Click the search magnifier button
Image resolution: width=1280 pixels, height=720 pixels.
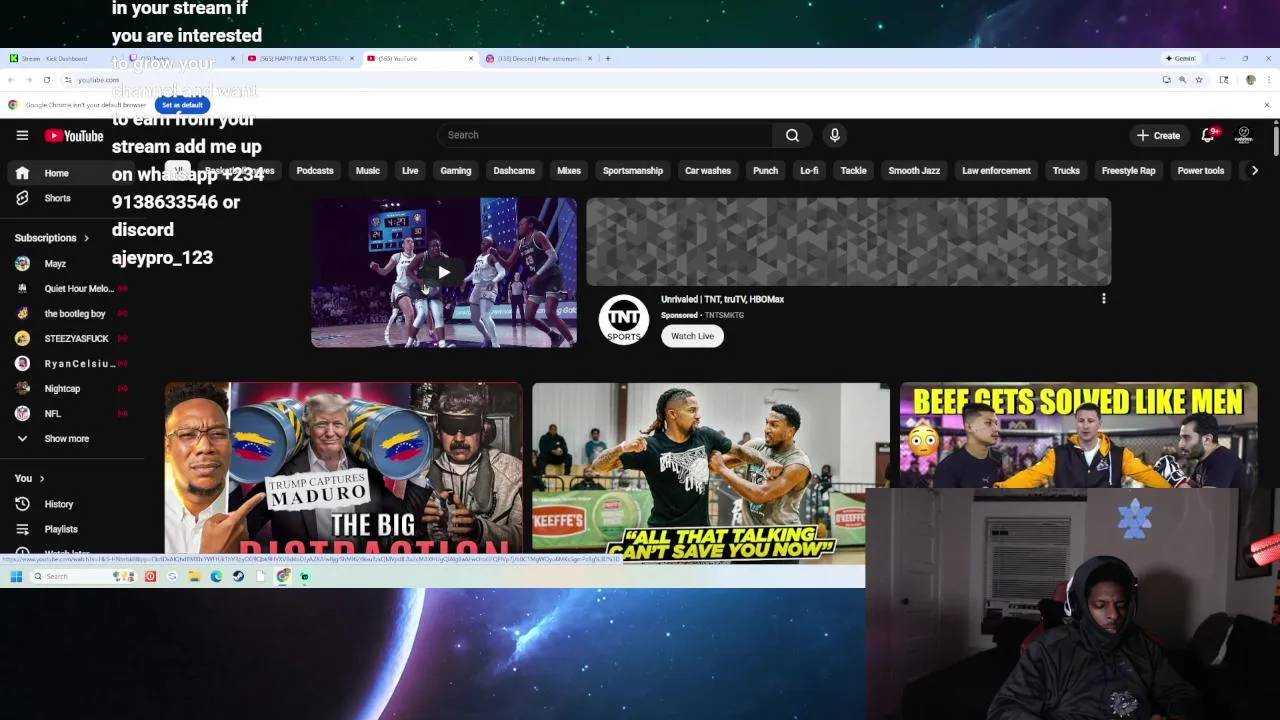(x=792, y=135)
